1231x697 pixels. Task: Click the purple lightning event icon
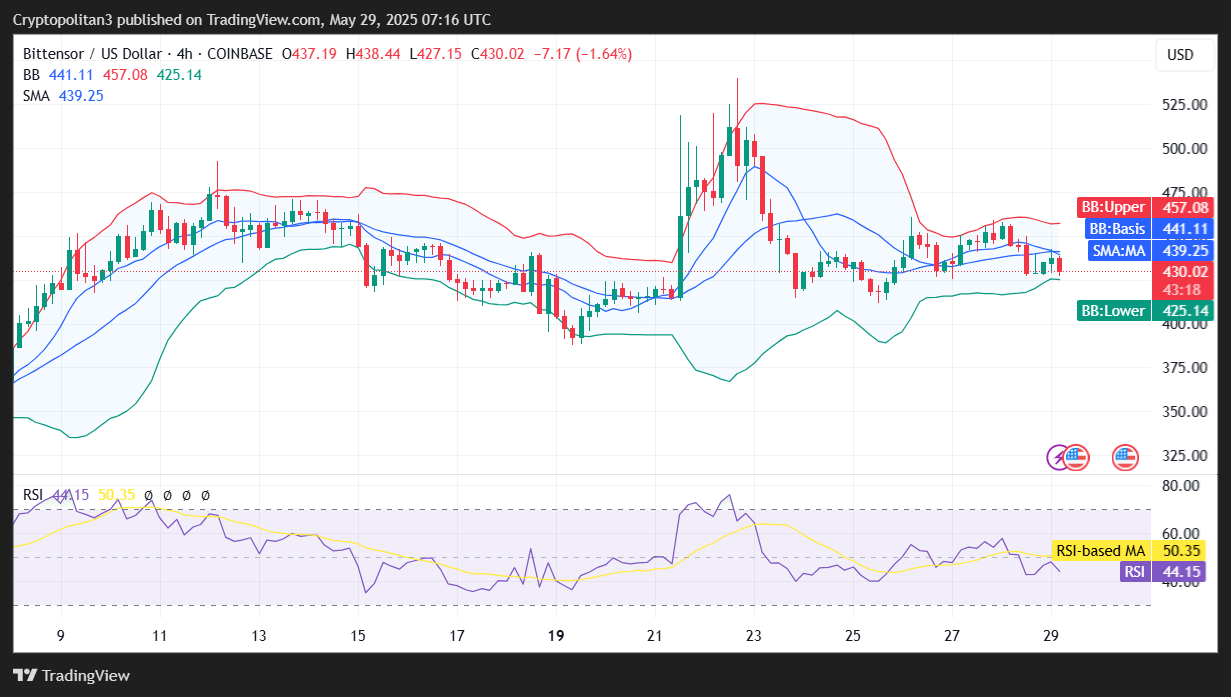click(x=1058, y=458)
